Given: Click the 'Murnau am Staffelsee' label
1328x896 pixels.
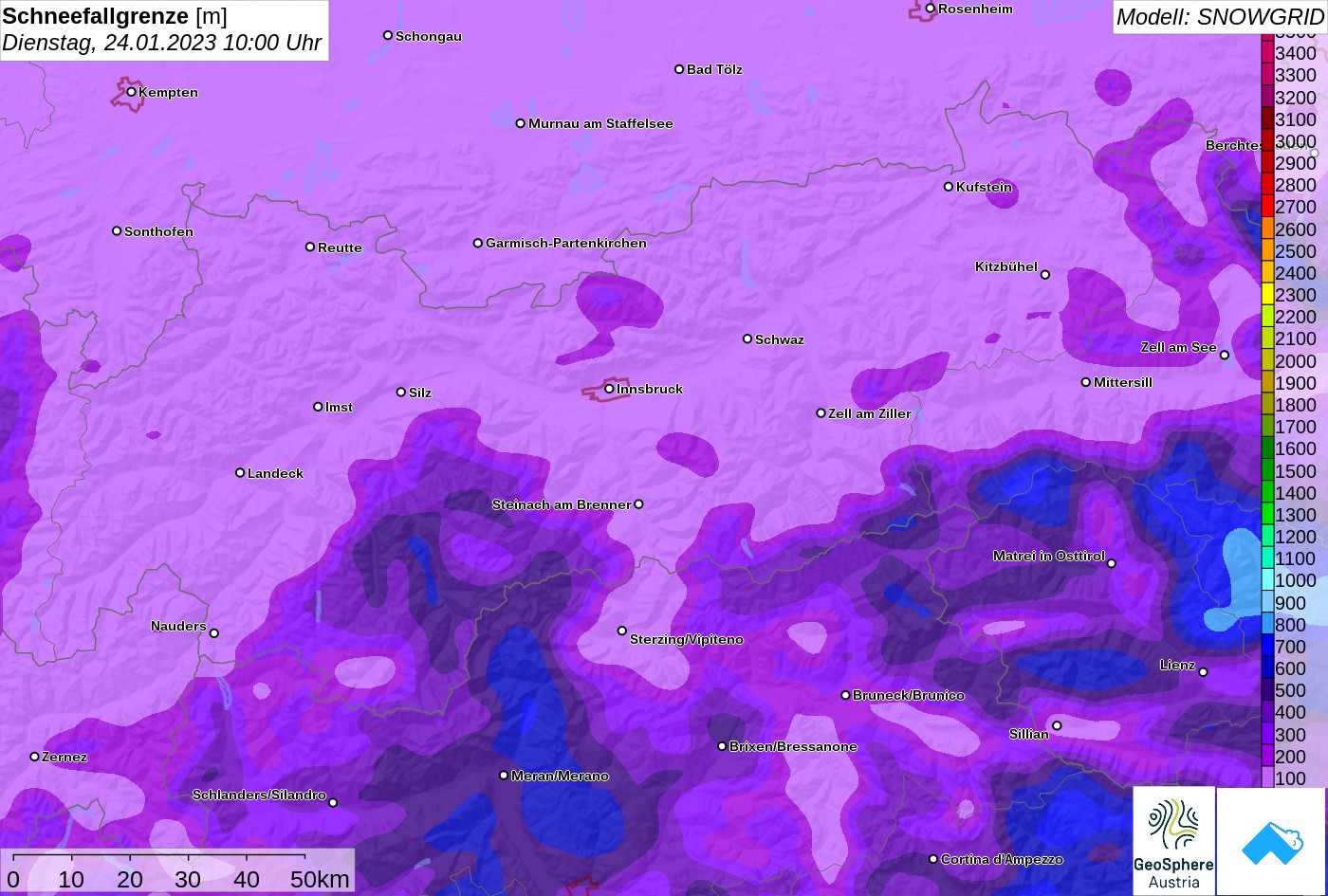Looking at the screenshot, I should click(x=600, y=123).
